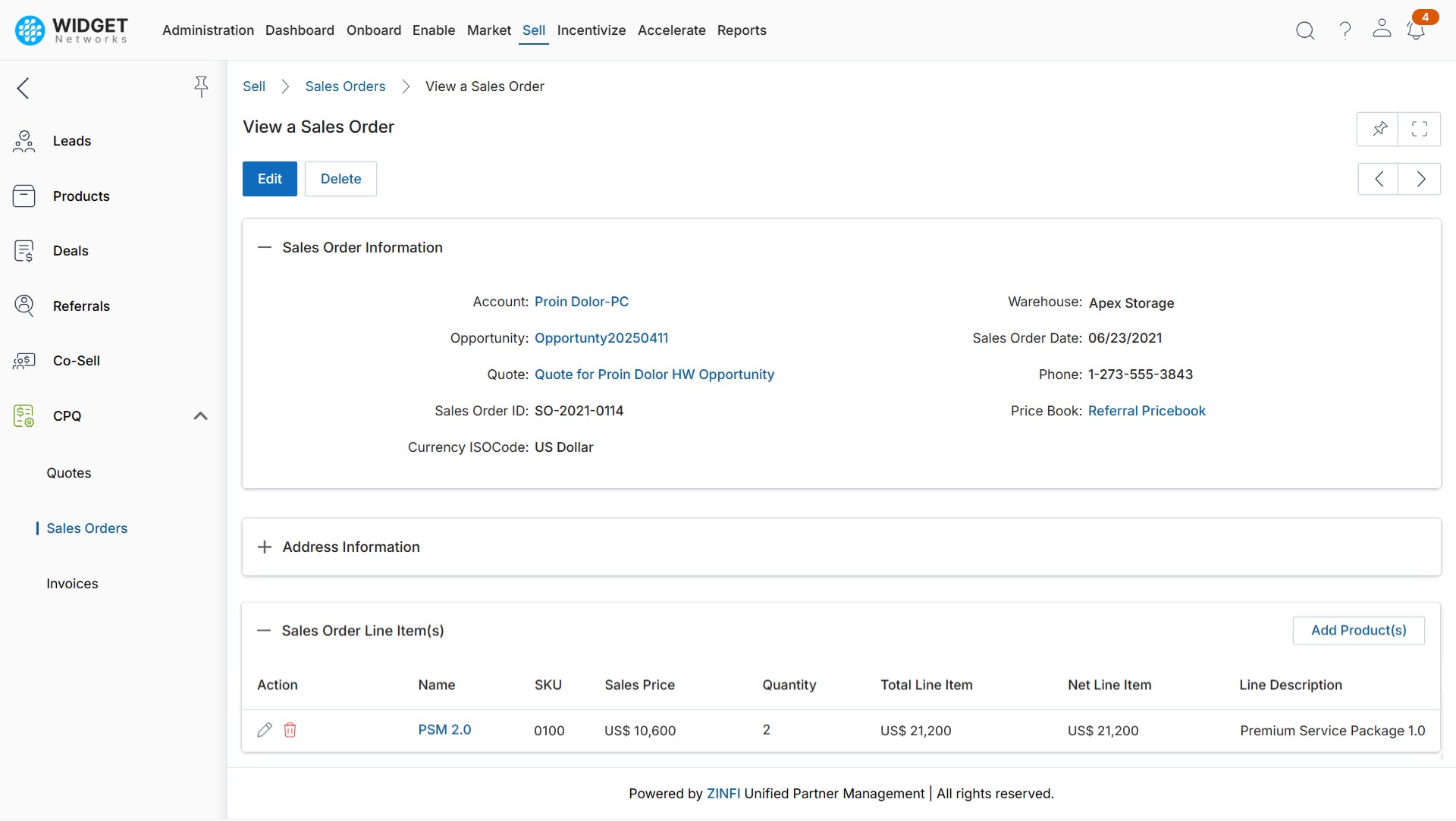Click the Add Product(s) button
The height and width of the screenshot is (821, 1456).
1358,630
